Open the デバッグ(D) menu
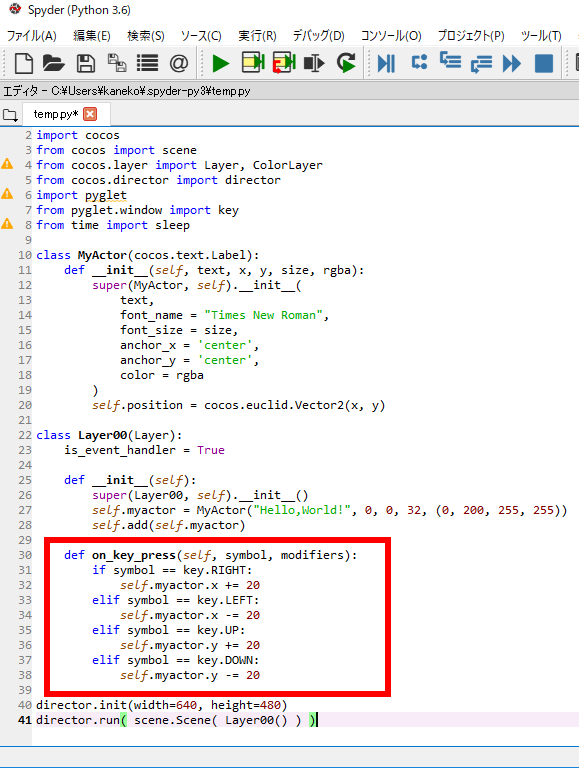579x768 pixels. coord(318,36)
